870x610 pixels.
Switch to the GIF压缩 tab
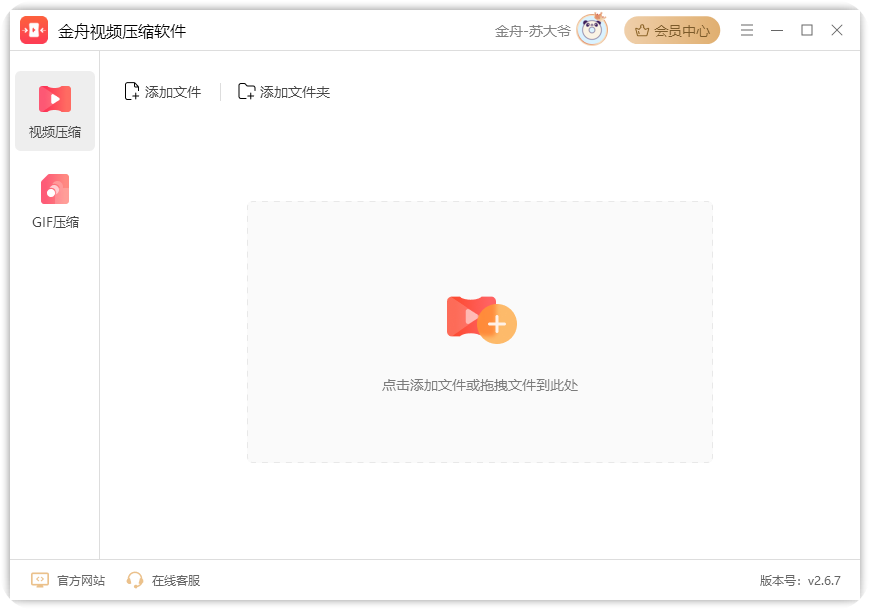click(55, 202)
